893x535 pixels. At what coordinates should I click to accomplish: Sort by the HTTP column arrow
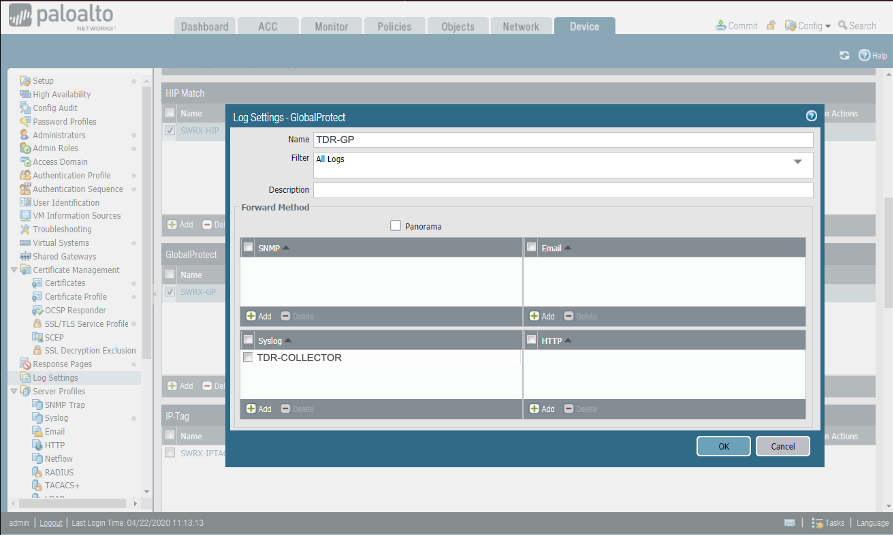(x=568, y=341)
